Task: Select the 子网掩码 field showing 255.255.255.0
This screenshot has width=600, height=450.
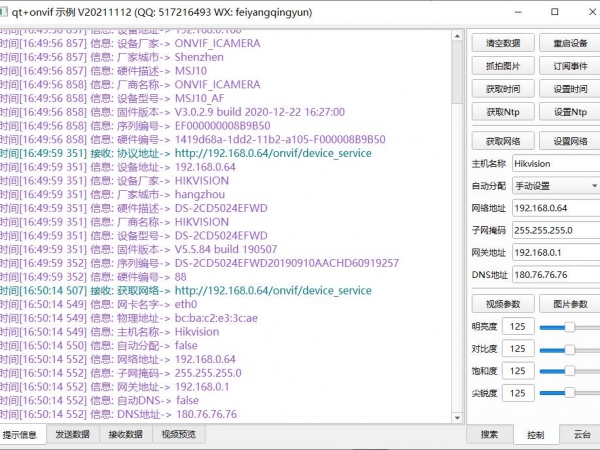Action: (555, 230)
